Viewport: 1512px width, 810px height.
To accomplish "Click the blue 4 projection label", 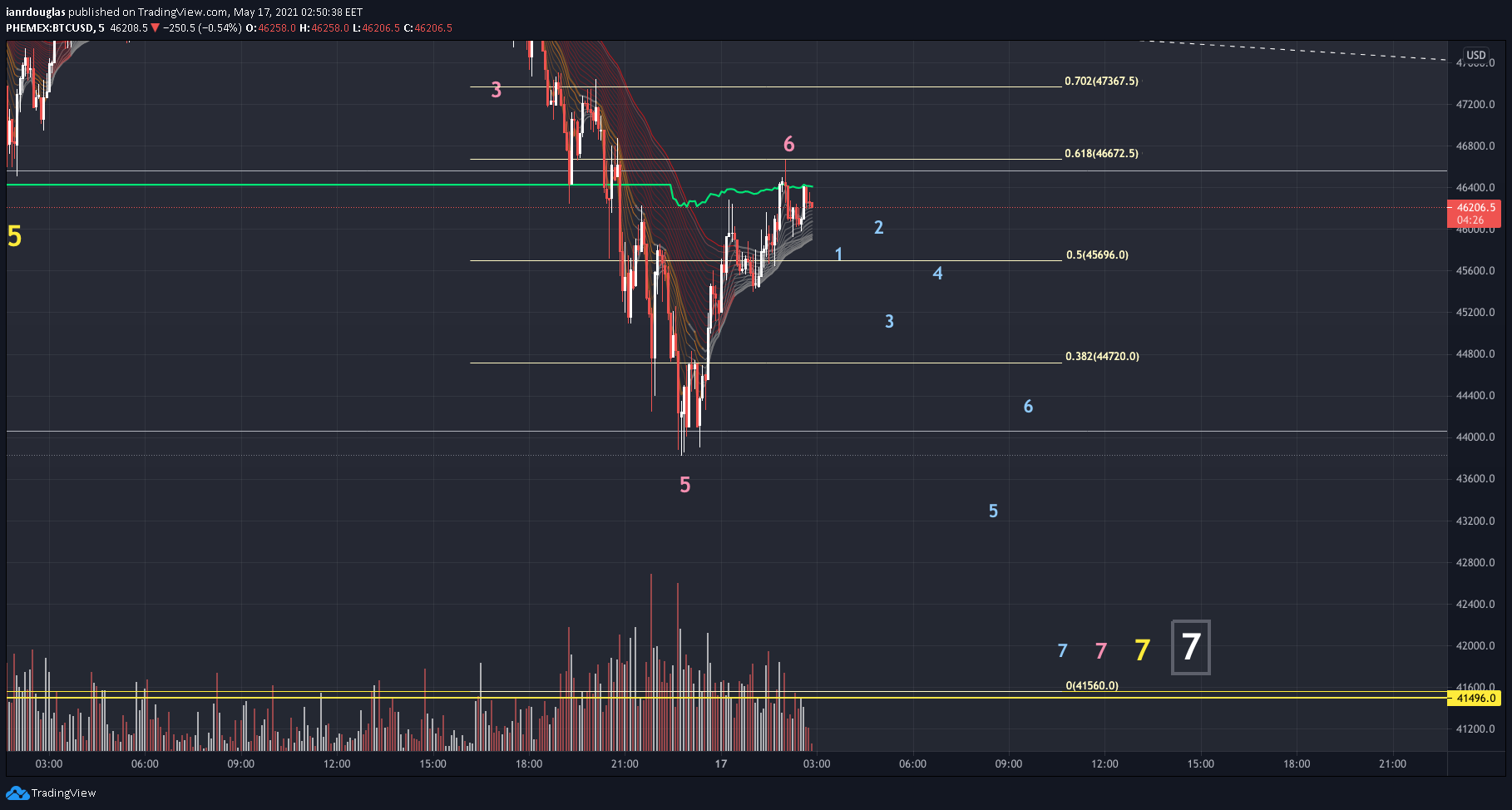I will coord(938,274).
